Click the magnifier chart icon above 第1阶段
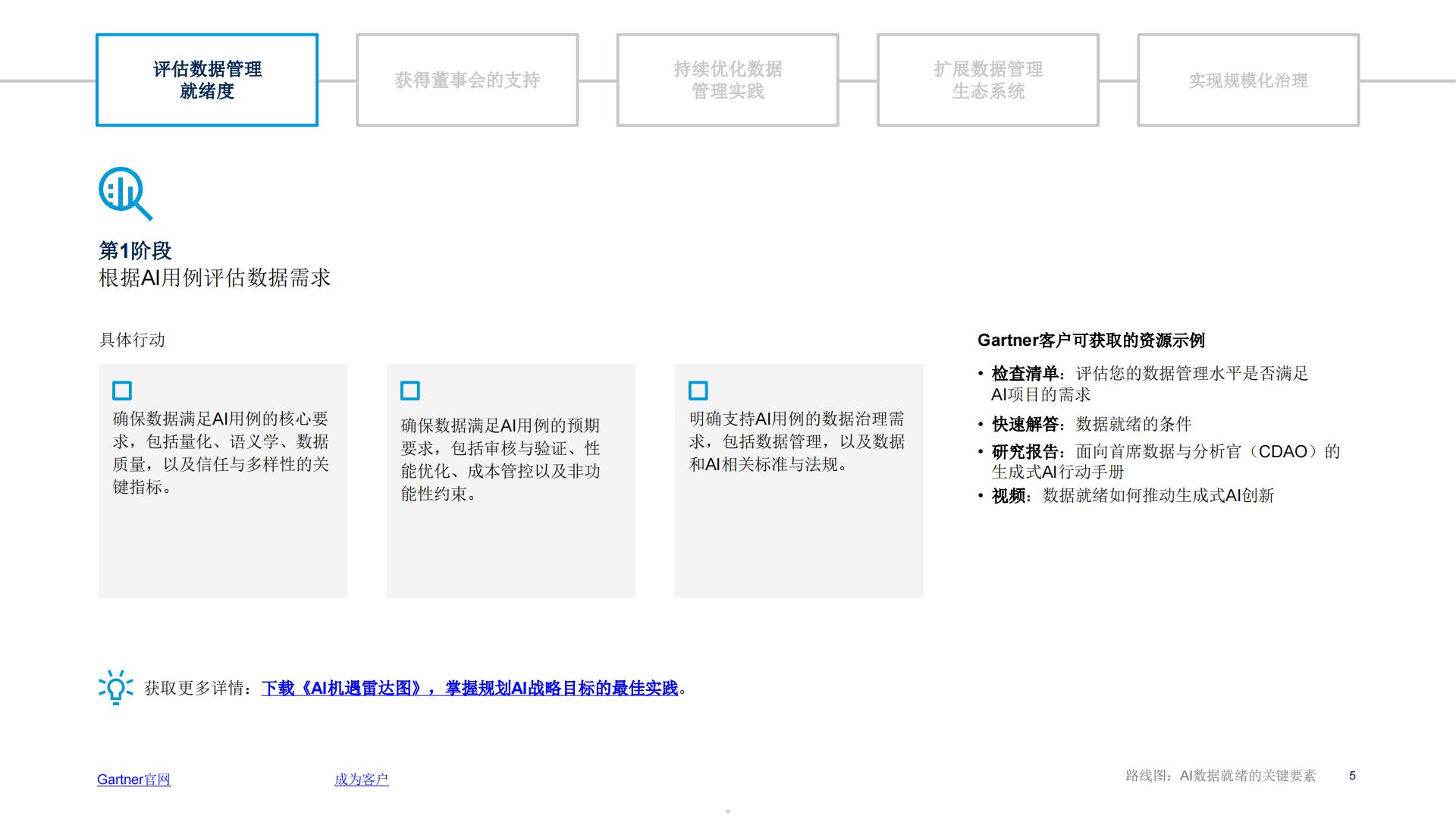 pyautogui.click(x=125, y=193)
